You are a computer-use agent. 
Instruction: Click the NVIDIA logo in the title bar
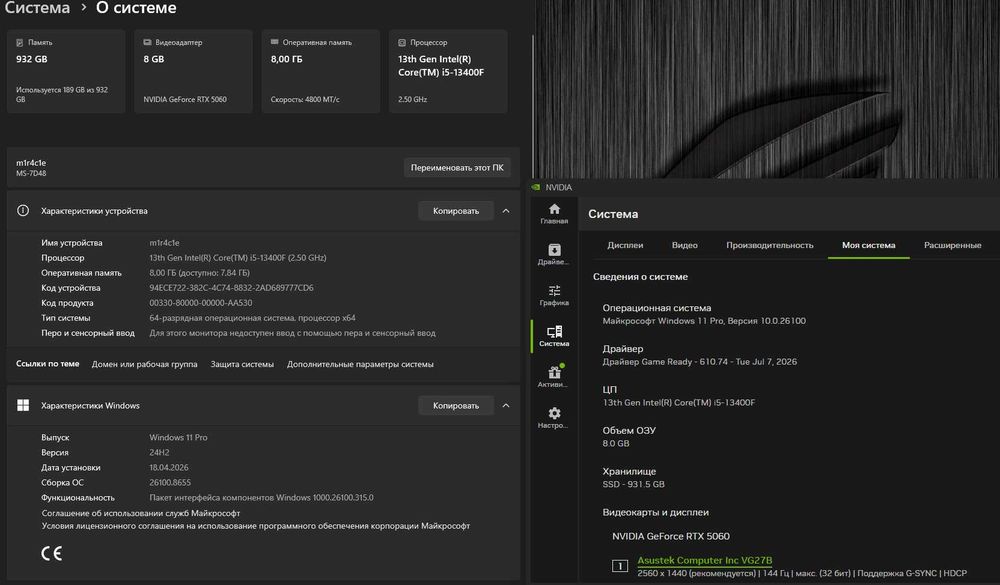[536, 188]
